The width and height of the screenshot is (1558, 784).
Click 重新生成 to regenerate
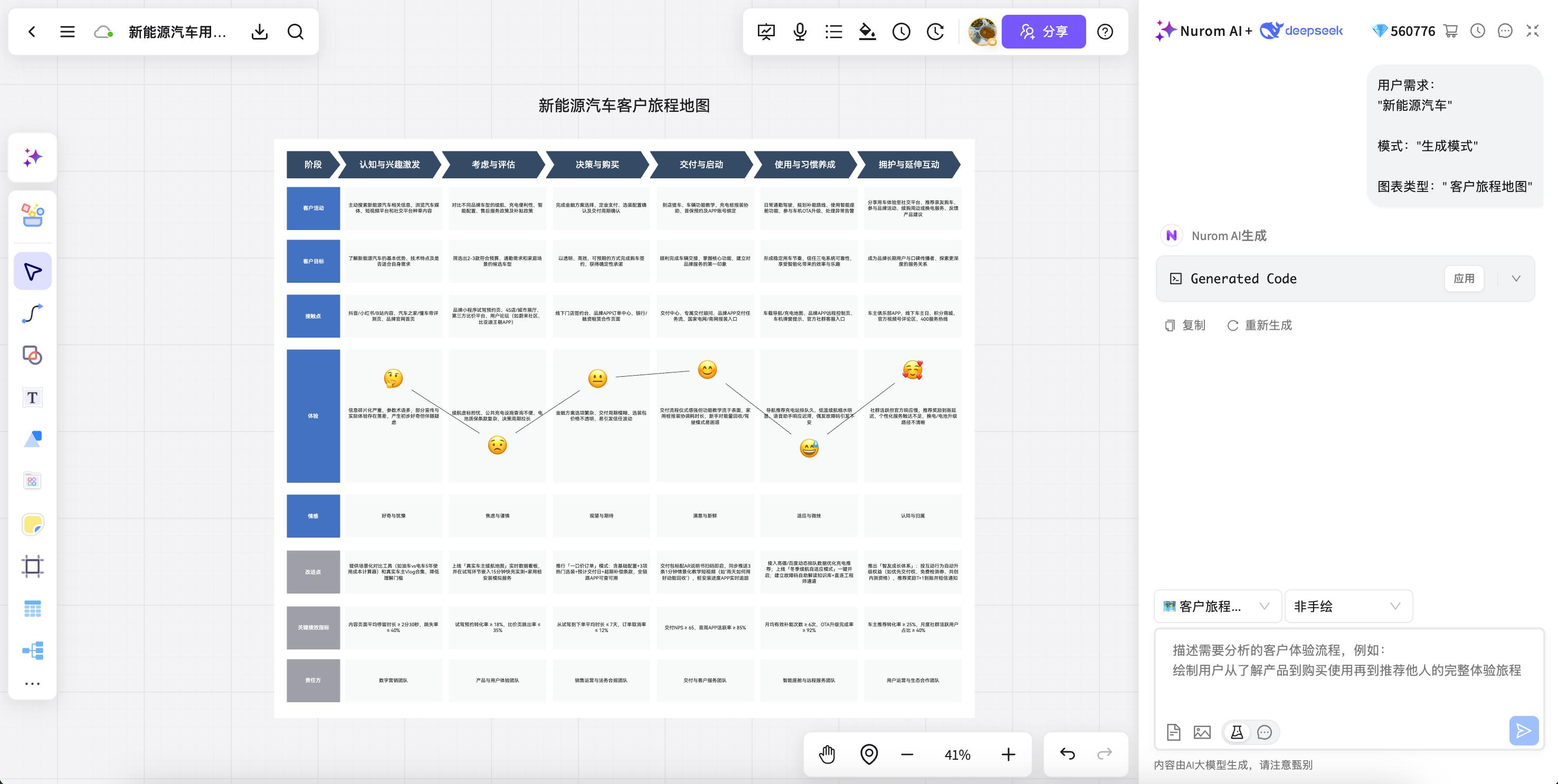tap(1259, 325)
